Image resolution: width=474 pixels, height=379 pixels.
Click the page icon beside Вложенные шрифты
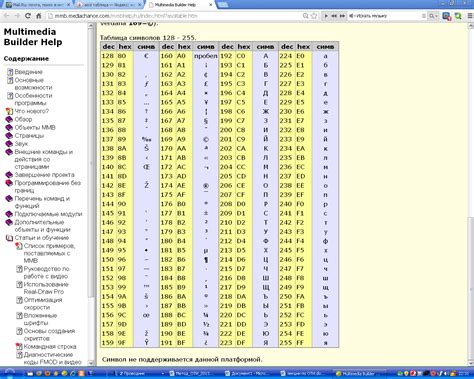point(20,315)
